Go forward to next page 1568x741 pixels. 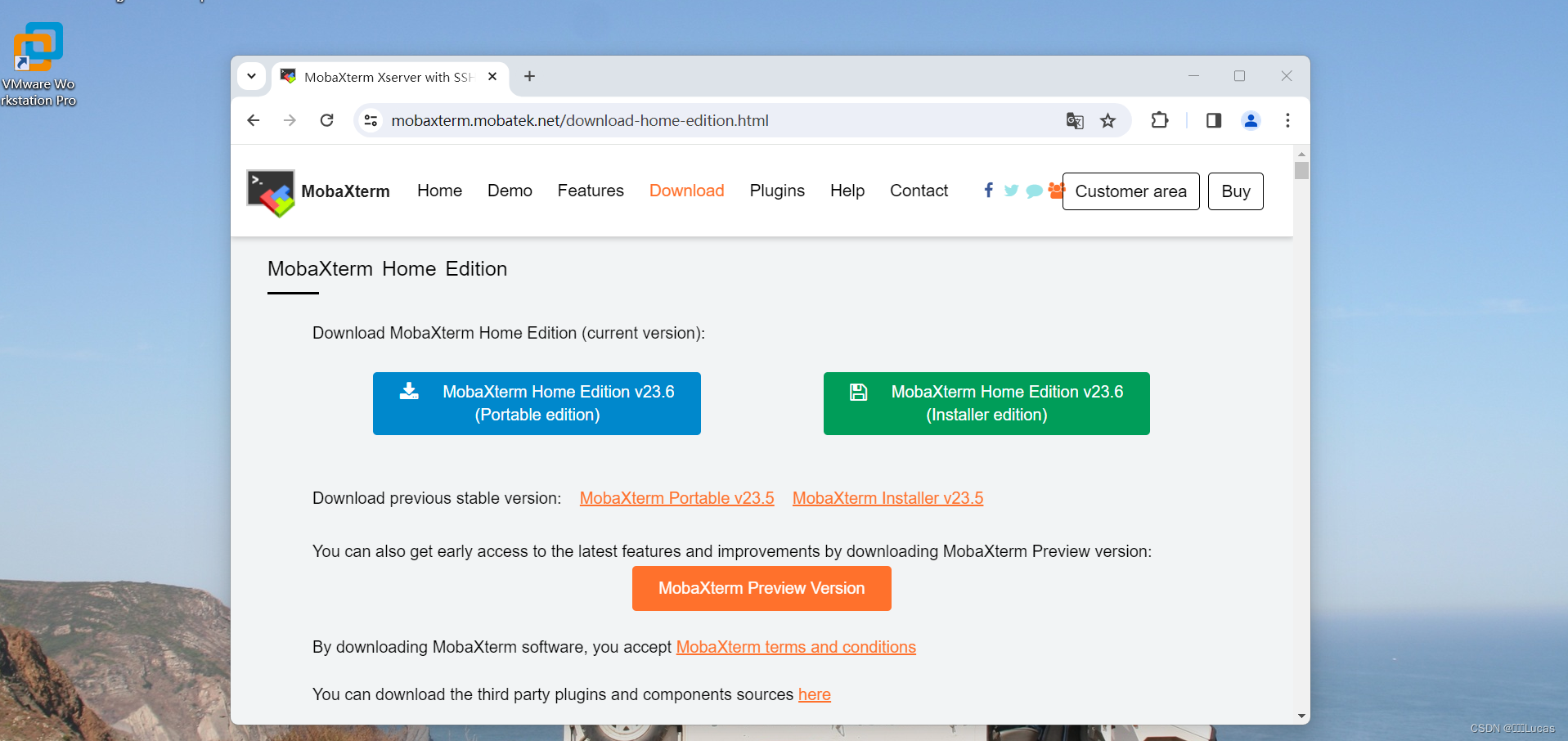290,120
